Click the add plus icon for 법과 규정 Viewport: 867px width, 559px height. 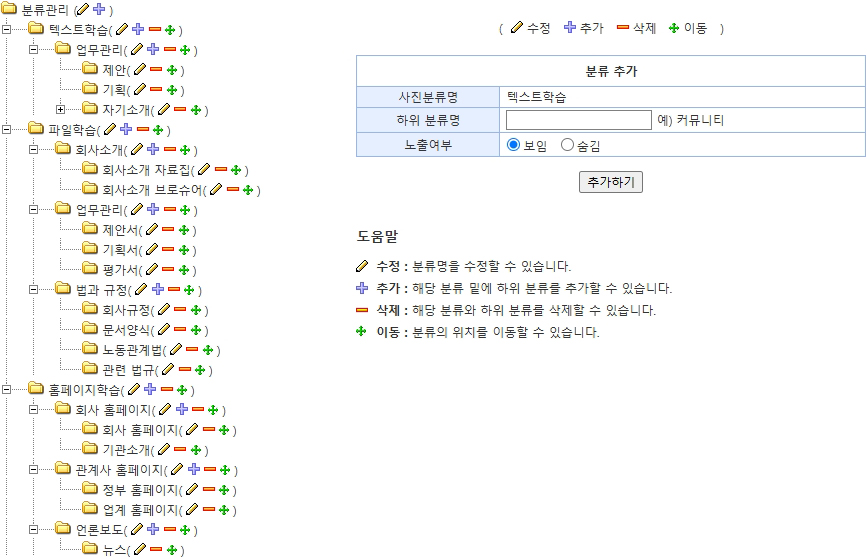[x=158, y=289]
